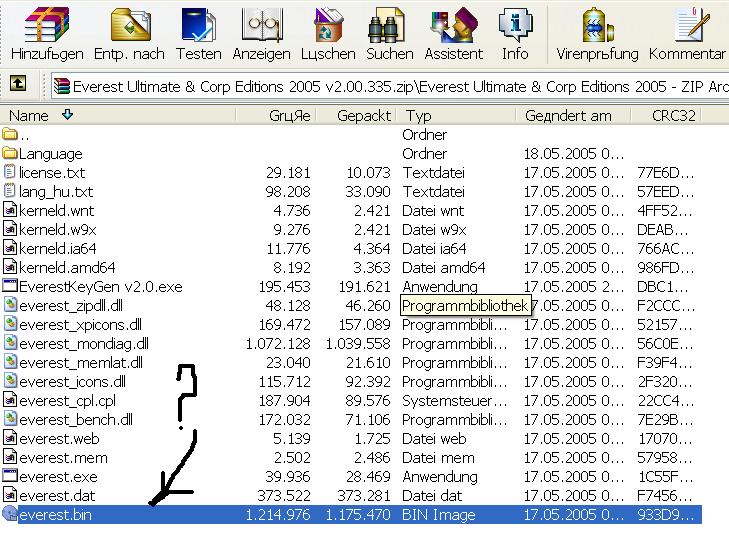Select file everest.mem
The height and width of the screenshot is (536, 729).
(63, 457)
